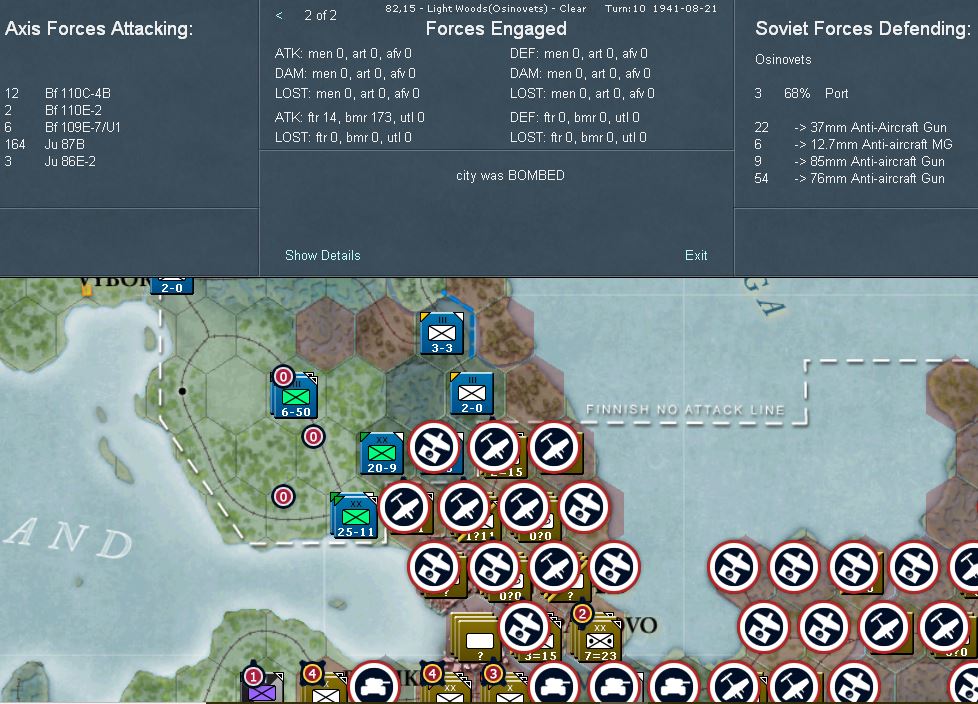Screen dimensions: 978x704
Task: Click Show Details link
Action: point(322,255)
